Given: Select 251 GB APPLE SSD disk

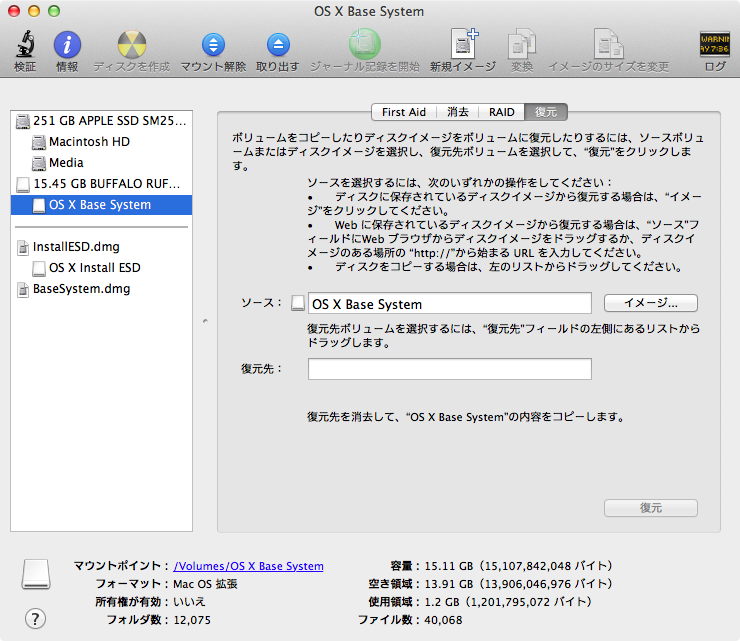Looking at the screenshot, I should tap(101, 121).
